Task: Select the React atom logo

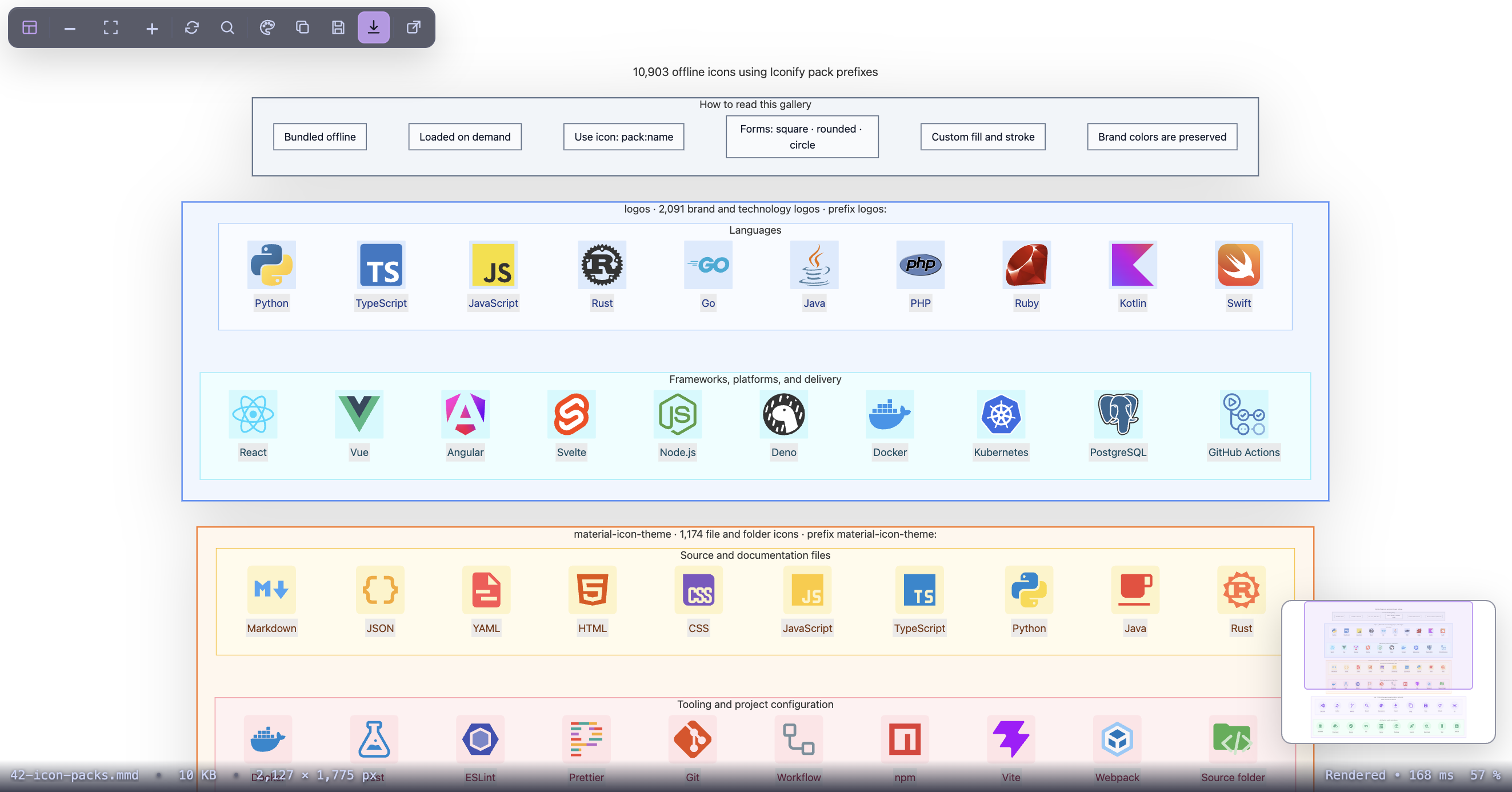Action: [x=253, y=414]
